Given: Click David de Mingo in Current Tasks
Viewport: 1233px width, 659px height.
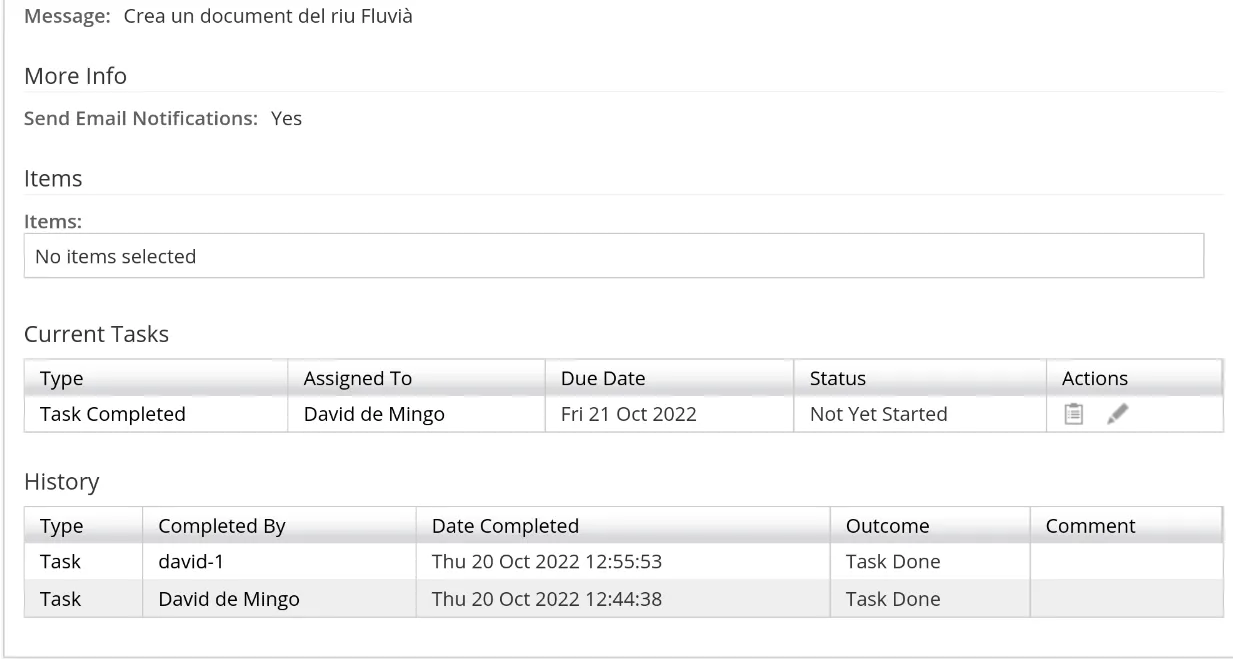Looking at the screenshot, I should point(374,414).
